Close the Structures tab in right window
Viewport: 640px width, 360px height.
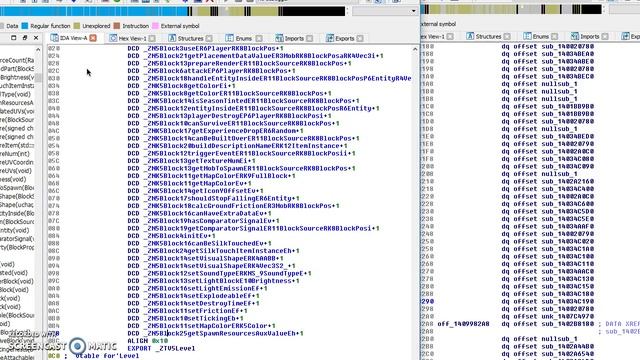tap(507, 37)
